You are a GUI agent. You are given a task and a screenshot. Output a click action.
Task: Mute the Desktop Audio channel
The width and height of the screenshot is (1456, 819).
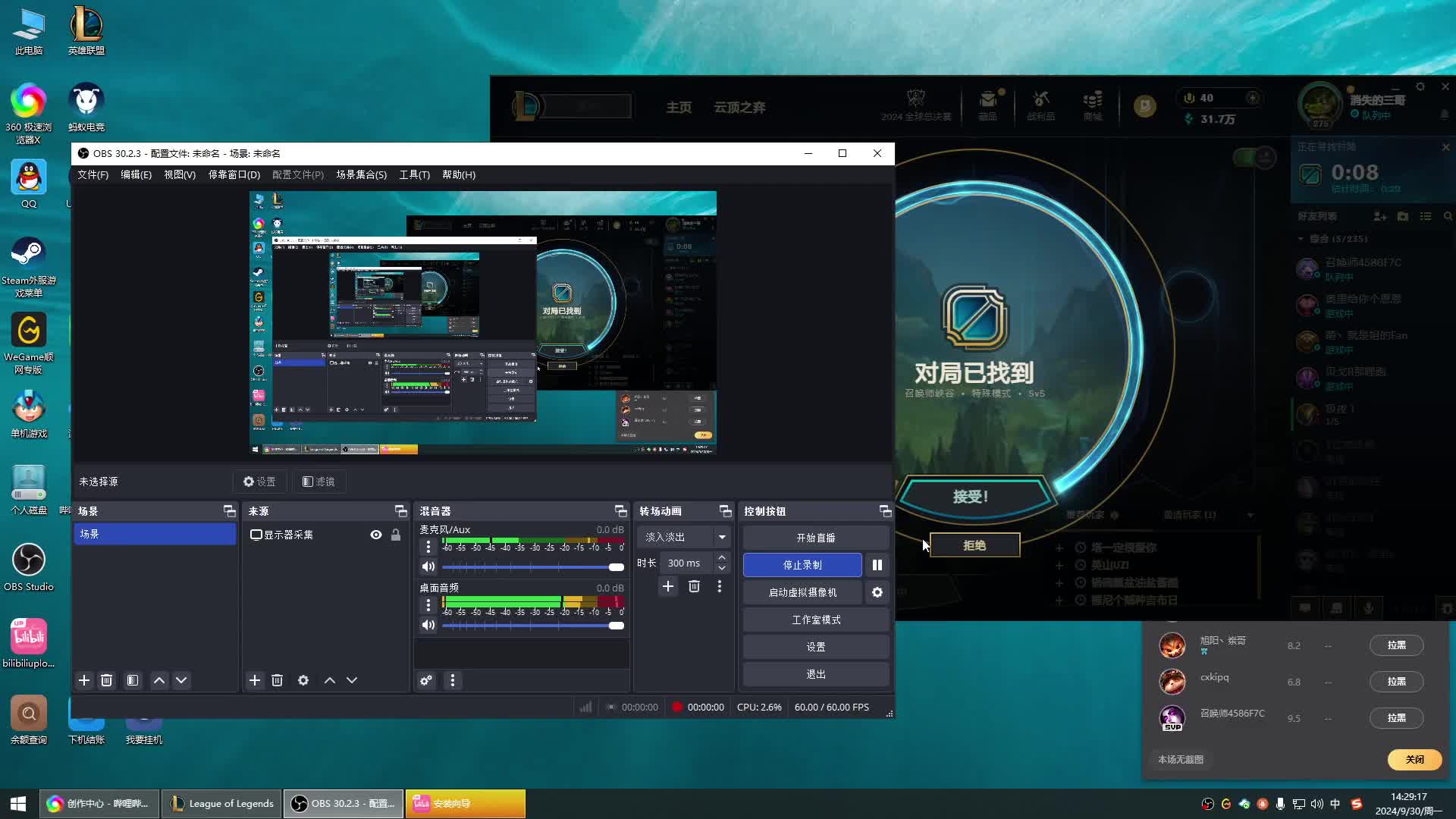coord(428,625)
